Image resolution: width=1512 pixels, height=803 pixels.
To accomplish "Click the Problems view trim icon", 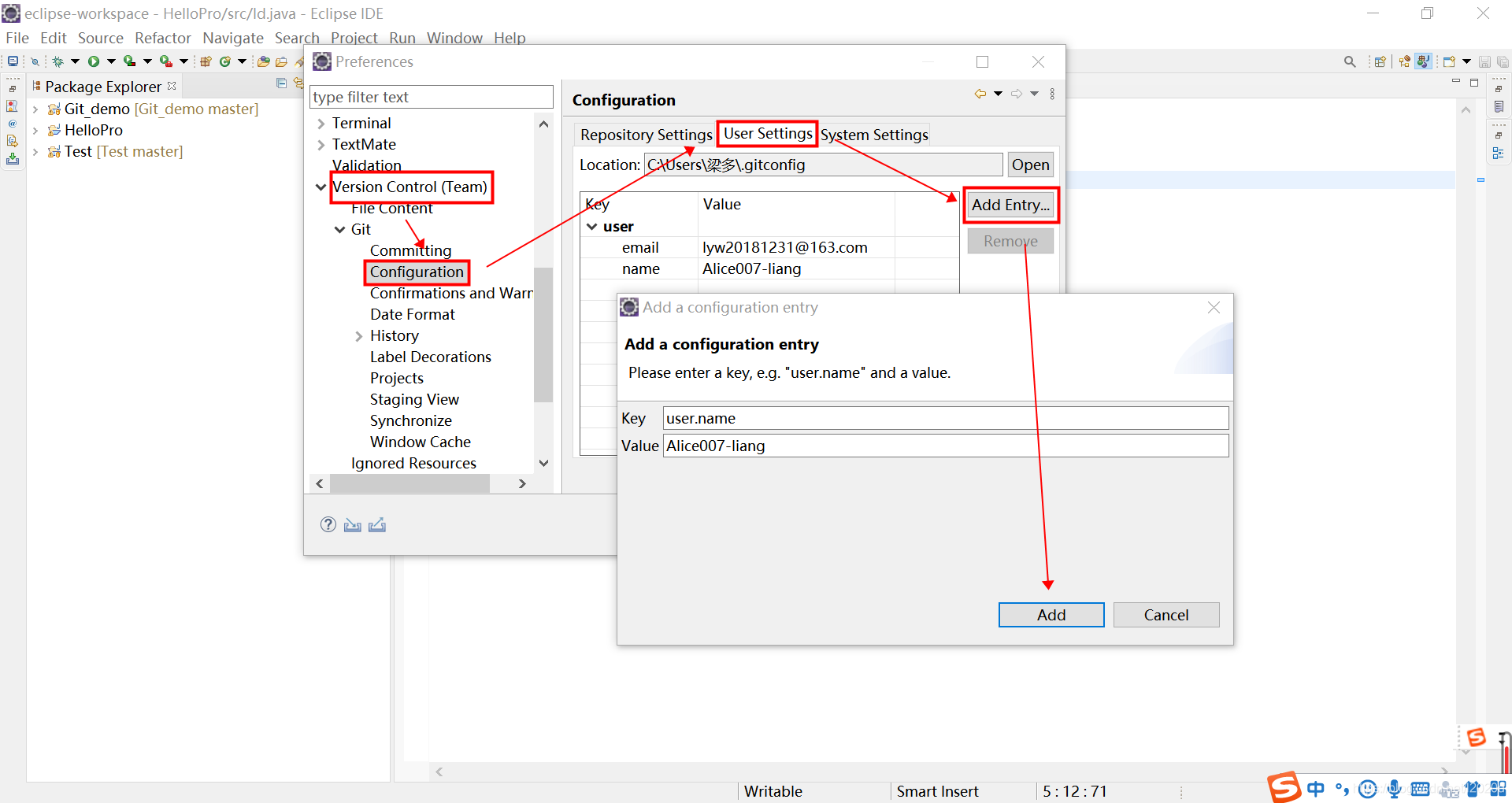I will 13,106.
